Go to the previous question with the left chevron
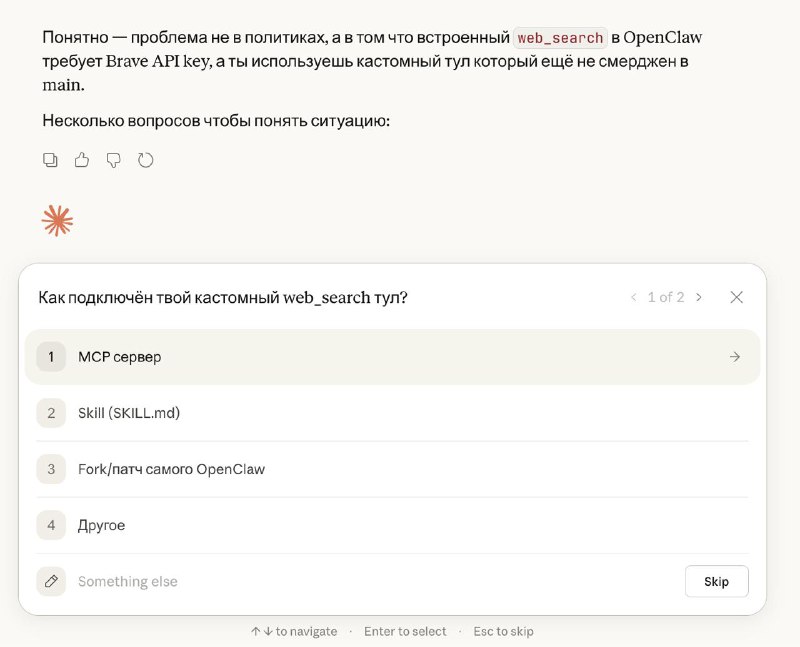The image size is (800, 647). [634, 297]
